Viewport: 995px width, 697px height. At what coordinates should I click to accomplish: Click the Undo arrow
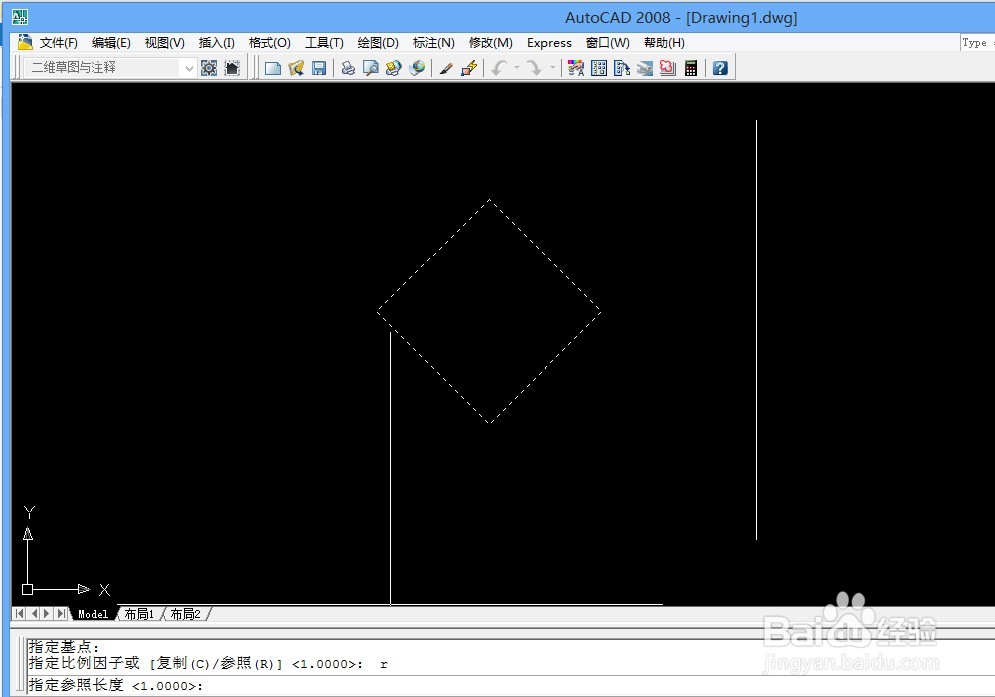tap(499, 68)
